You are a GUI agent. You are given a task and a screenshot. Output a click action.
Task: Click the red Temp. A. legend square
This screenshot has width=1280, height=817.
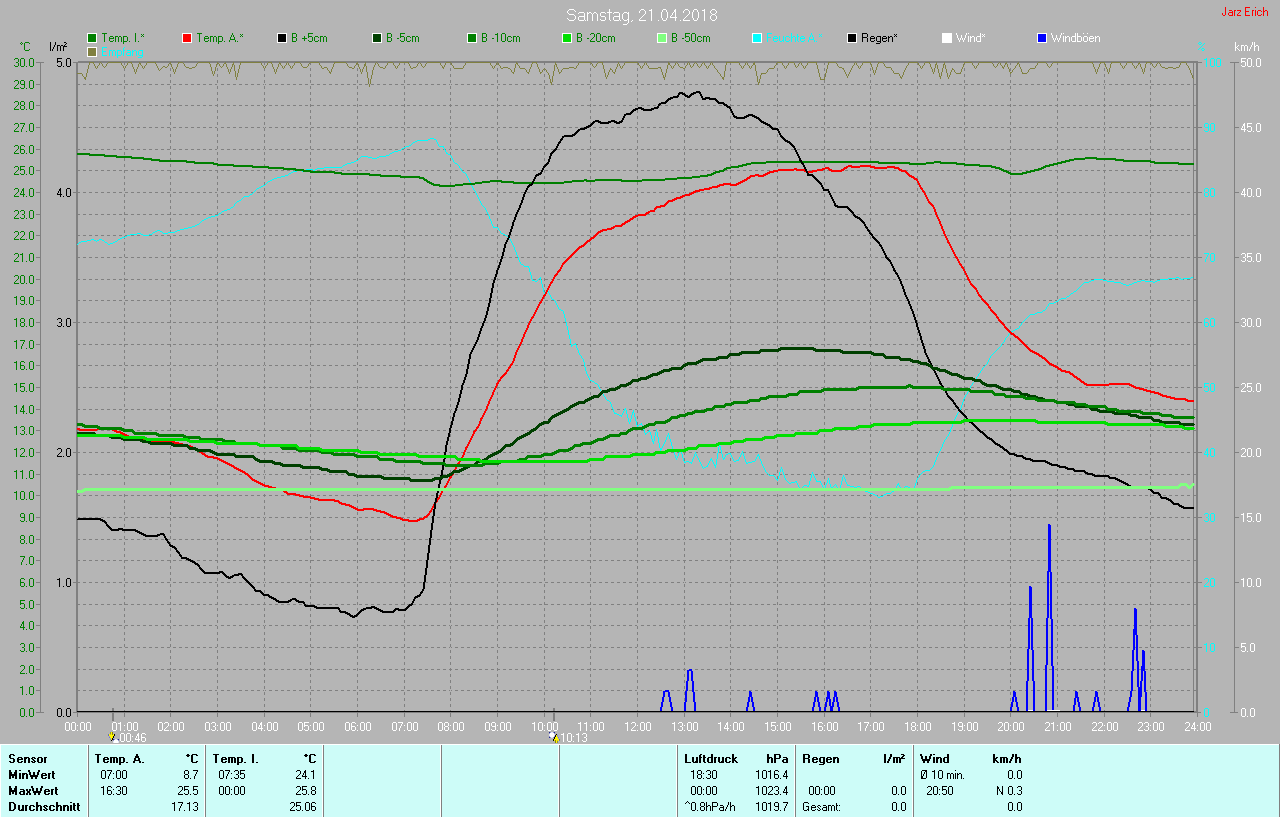click(188, 38)
